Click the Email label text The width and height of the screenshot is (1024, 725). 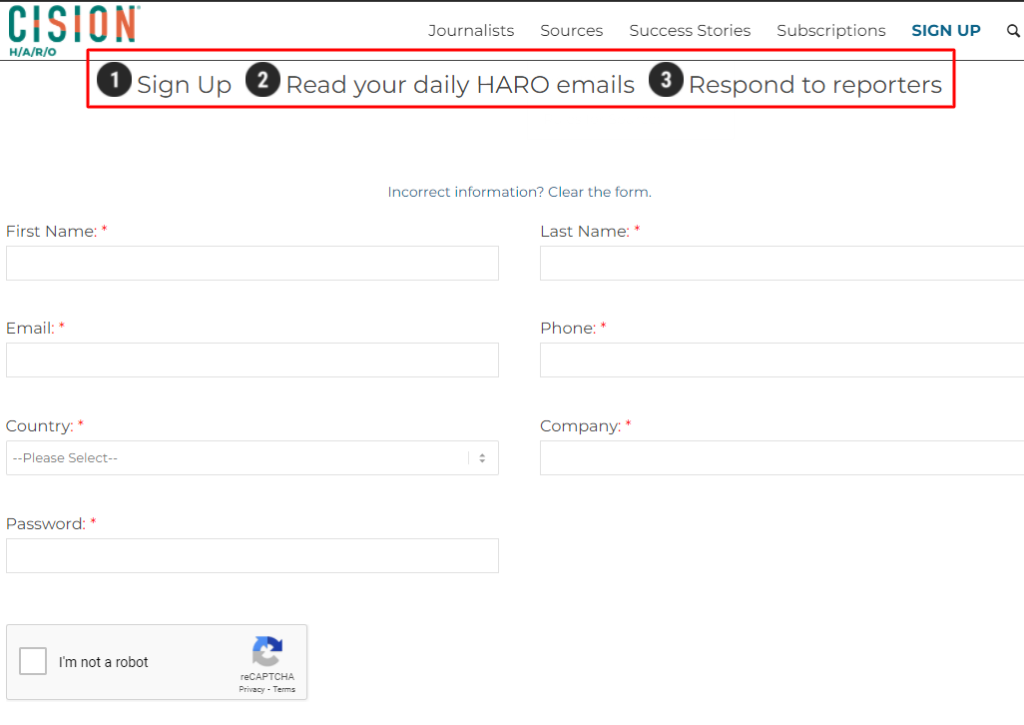pyautogui.click(x=30, y=328)
